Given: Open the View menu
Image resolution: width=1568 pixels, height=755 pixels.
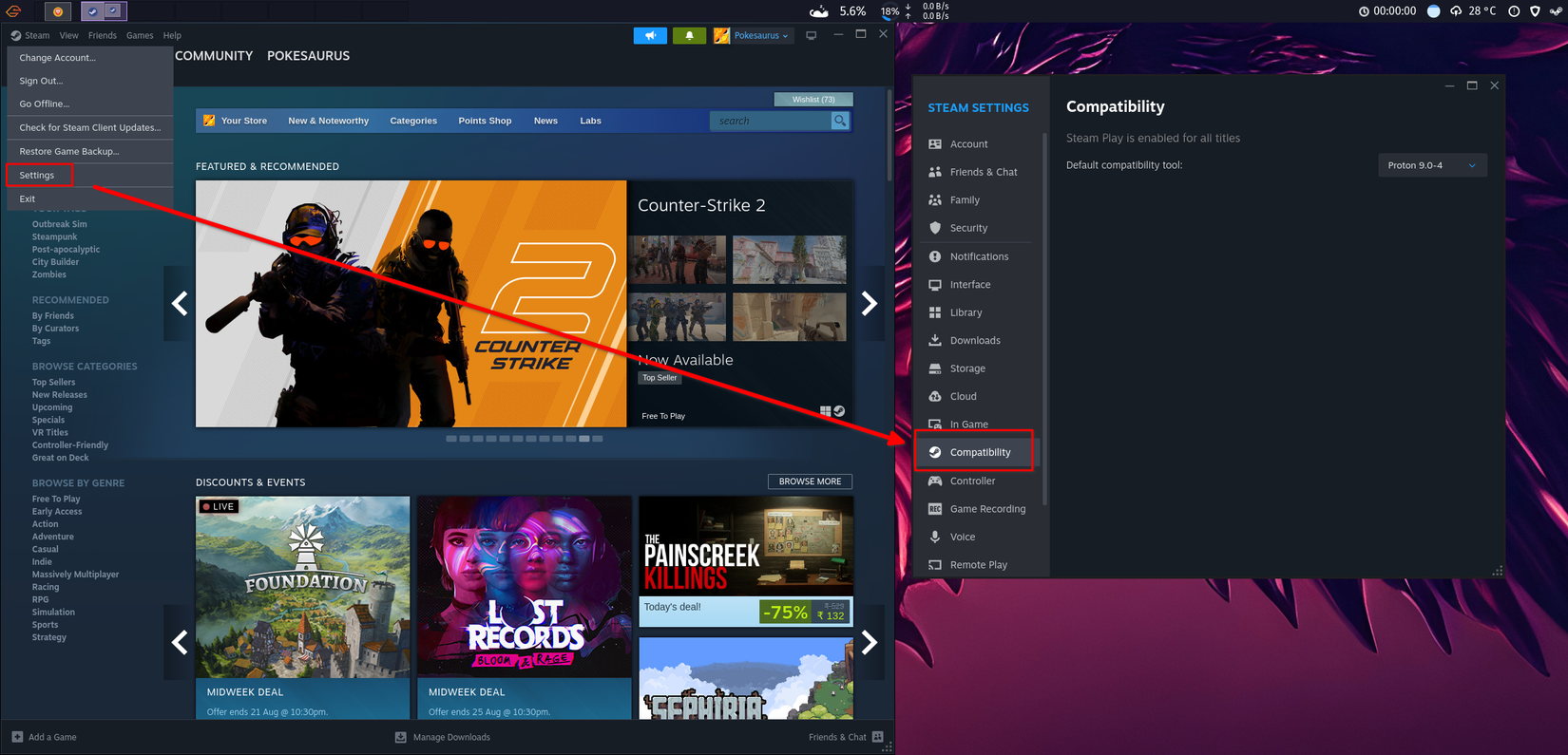Looking at the screenshot, I should (69, 35).
